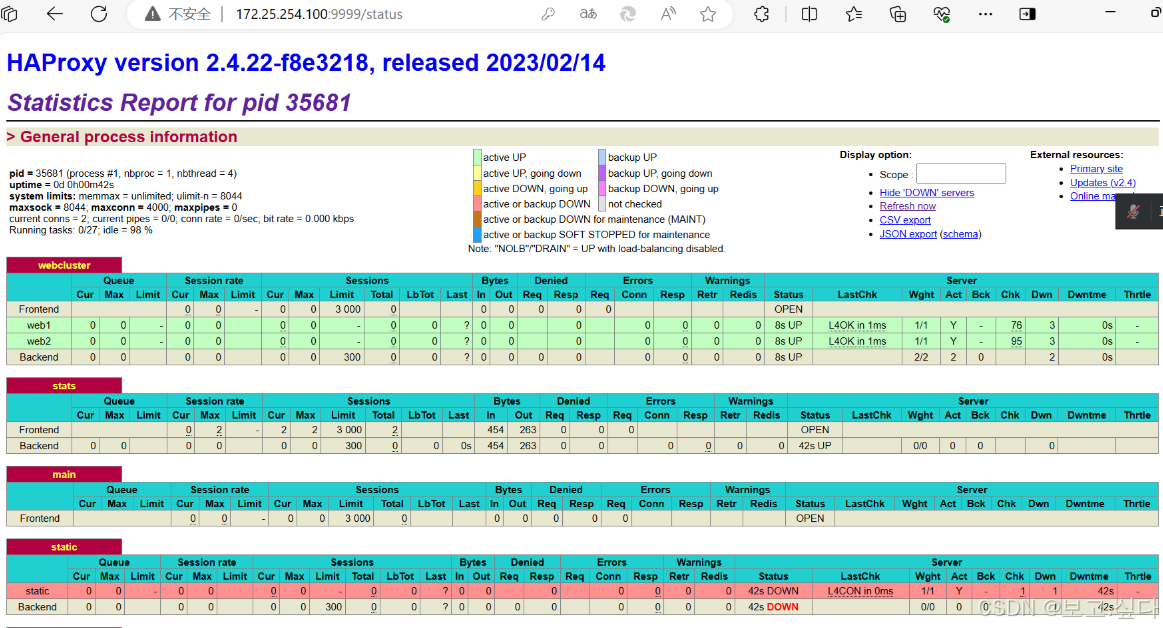This screenshot has height=628, width=1163.
Task: Reload the page with refresh icon
Action: 99,13
